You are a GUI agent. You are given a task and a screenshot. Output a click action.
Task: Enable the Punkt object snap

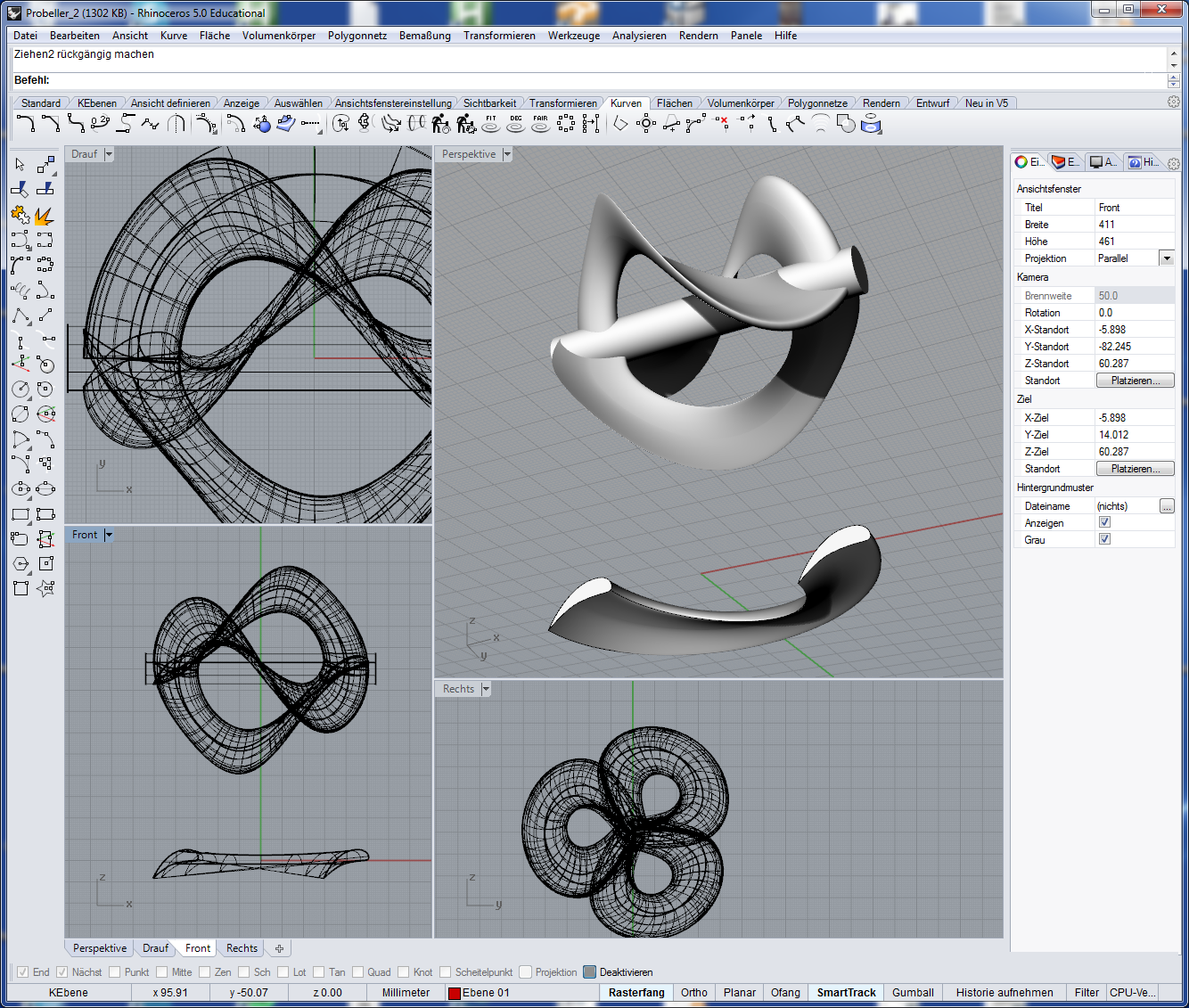[x=117, y=971]
